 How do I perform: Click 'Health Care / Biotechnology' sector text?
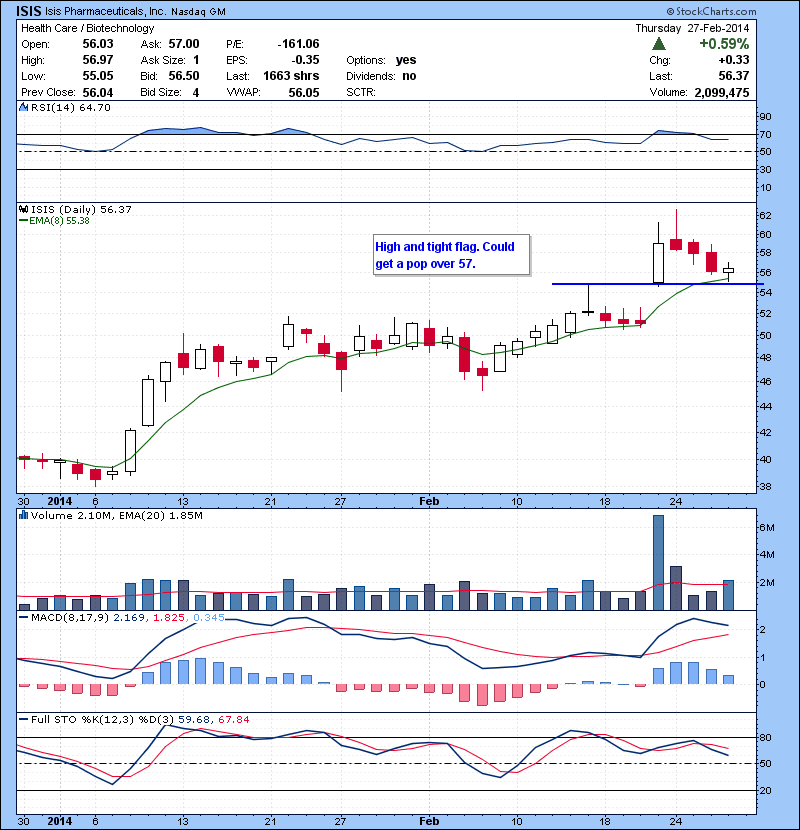pyautogui.click(x=87, y=28)
